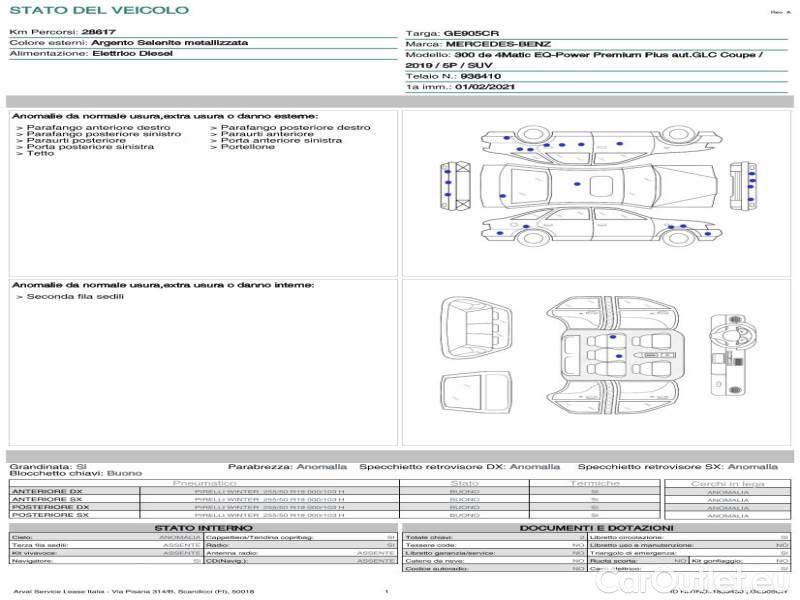Select the "Totale chiavi:" label
This screenshot has height=600, width=800.
click(429, 537)
